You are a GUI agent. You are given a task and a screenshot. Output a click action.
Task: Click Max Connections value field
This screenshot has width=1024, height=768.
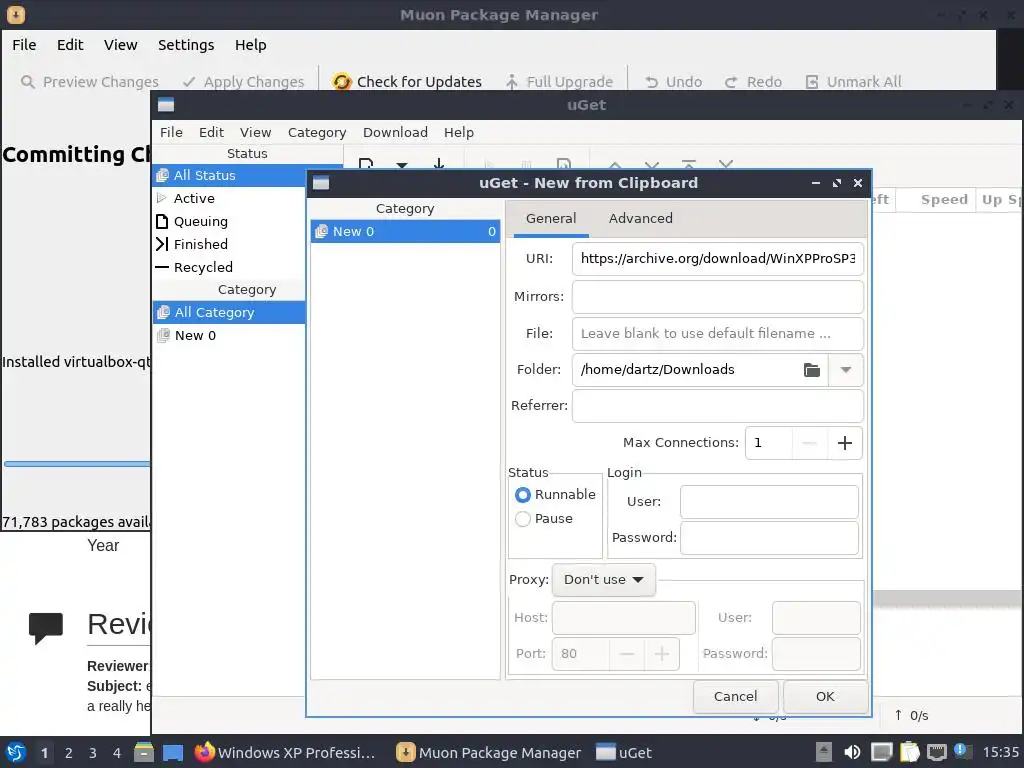pyautogui.click(x=769, y=443)
